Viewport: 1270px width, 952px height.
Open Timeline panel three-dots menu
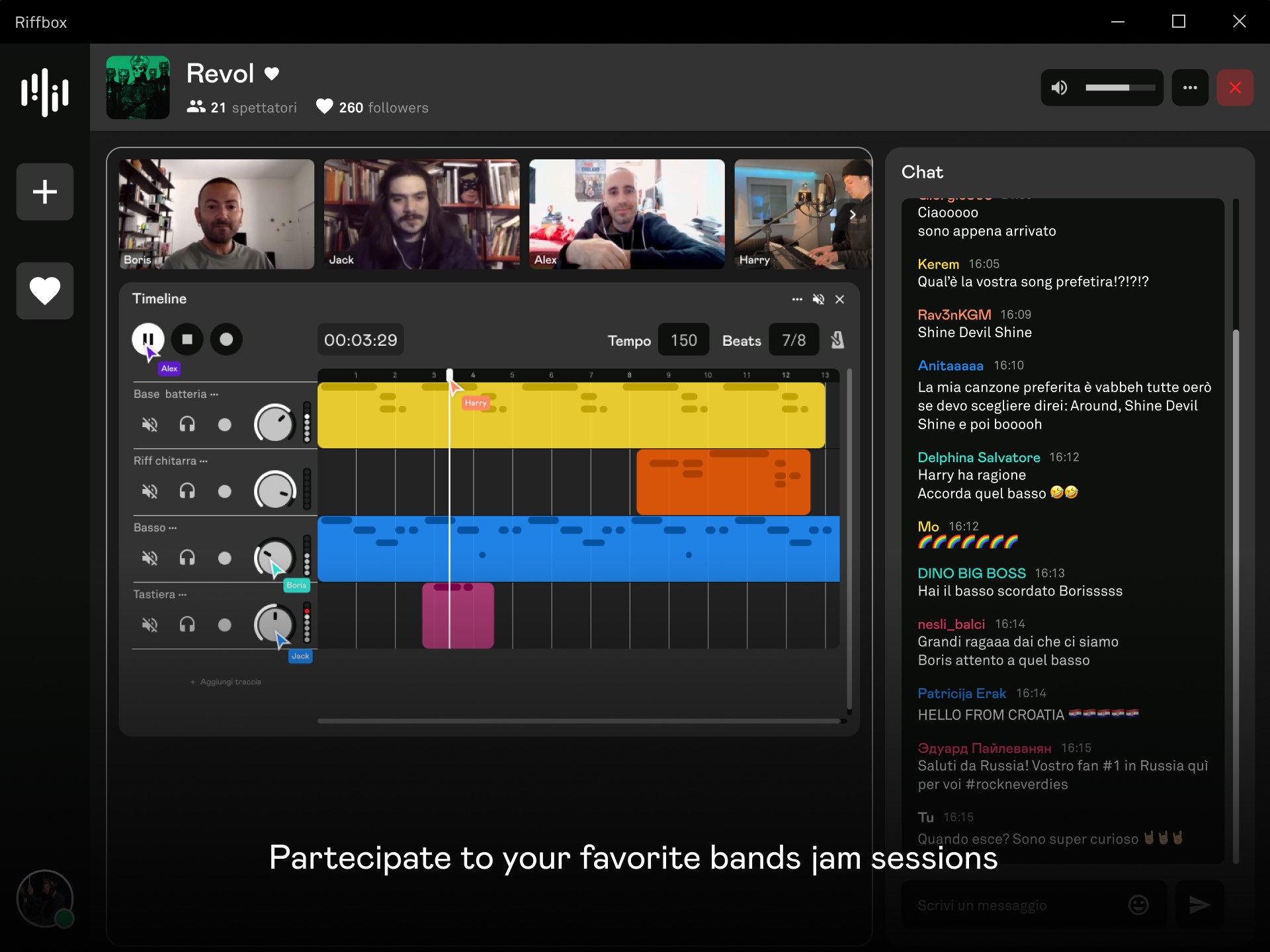coord(797,299)
